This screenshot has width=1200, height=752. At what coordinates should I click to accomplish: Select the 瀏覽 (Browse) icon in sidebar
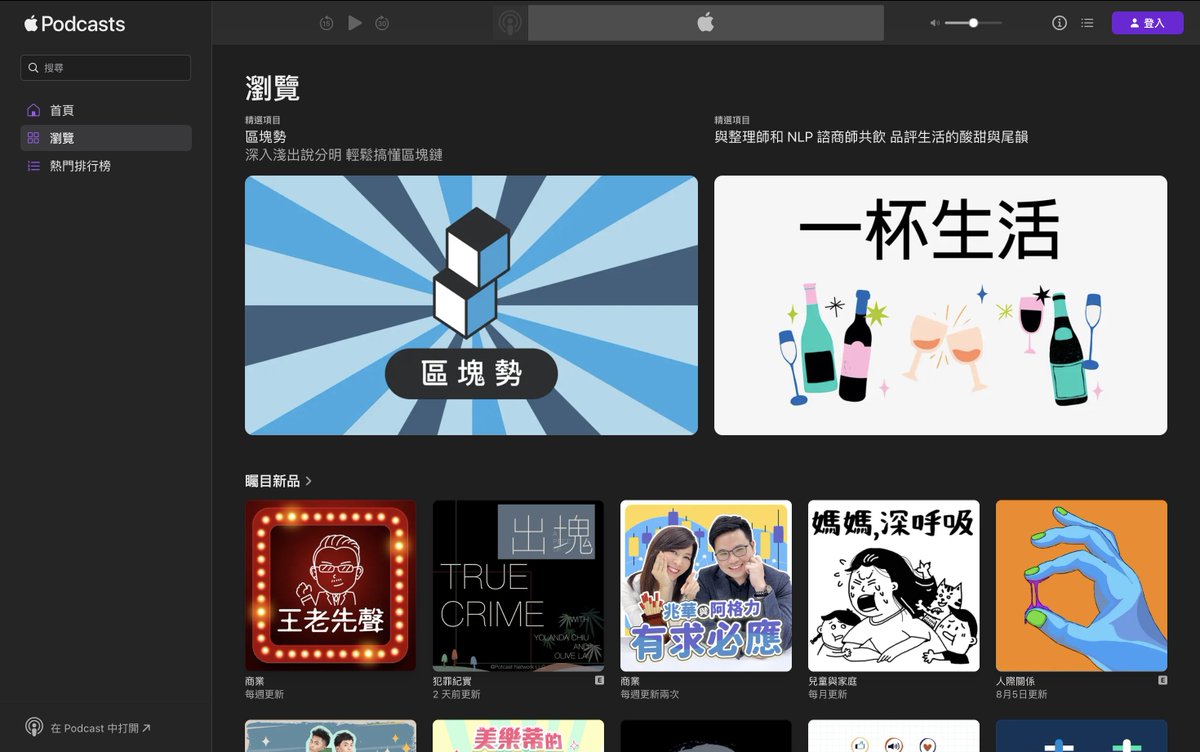[32, 138]
